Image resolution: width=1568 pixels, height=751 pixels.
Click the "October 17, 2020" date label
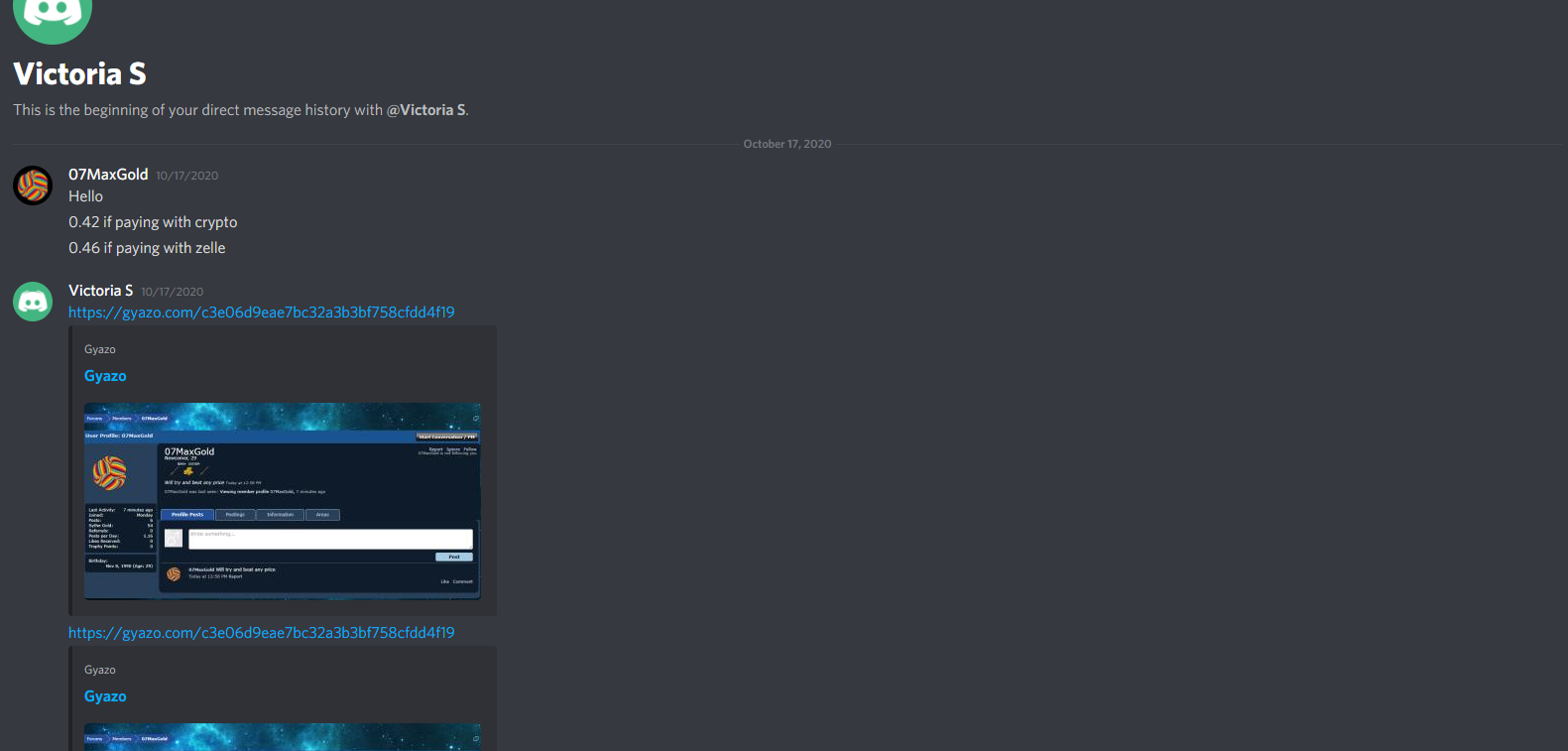point(787,144)
